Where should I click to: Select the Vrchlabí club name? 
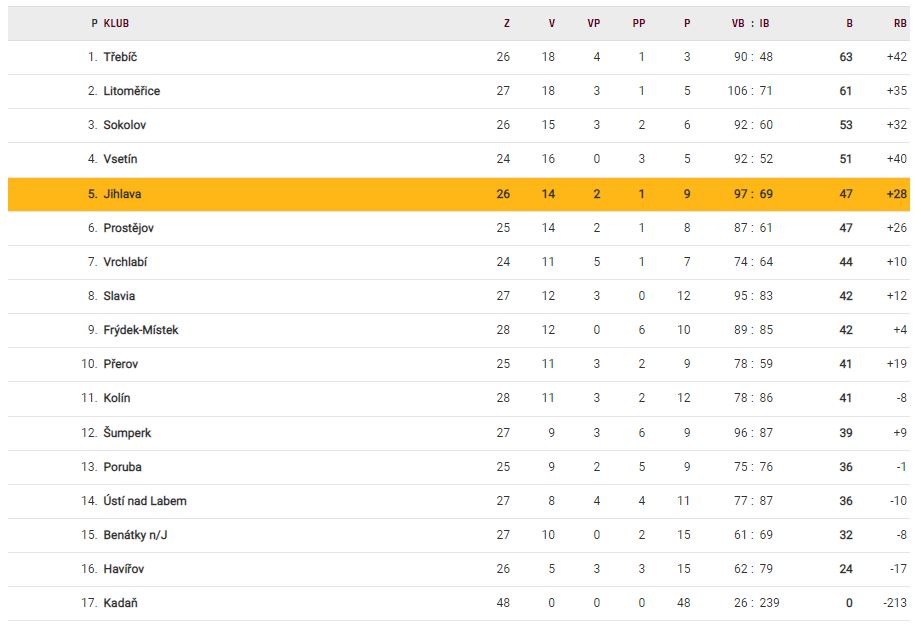(x=125, y=262)
